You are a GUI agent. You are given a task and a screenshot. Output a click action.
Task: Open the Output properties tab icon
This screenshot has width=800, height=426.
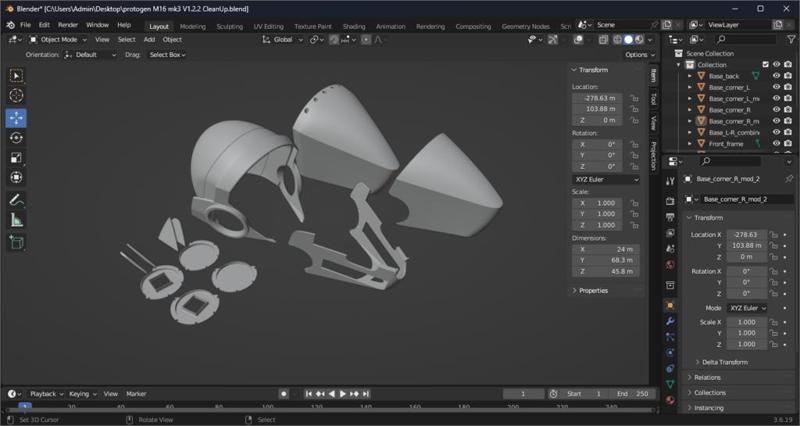tap(670, 217)
